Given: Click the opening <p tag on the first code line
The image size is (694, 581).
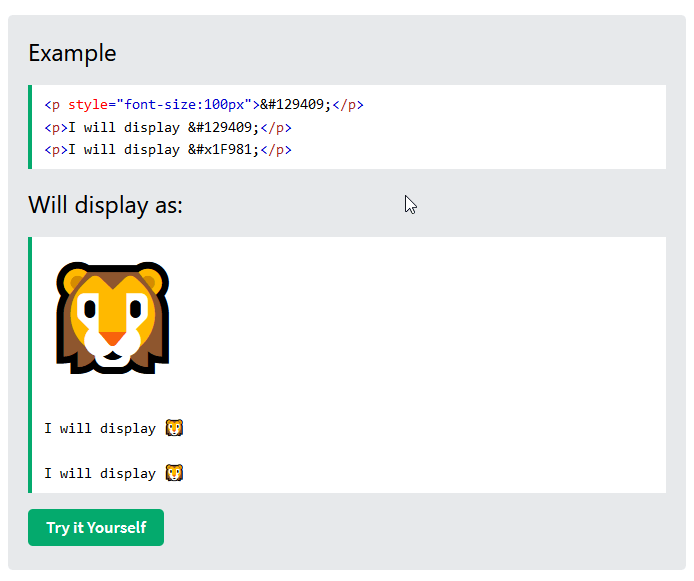Looking at the screenshot, I should point(52,105).
